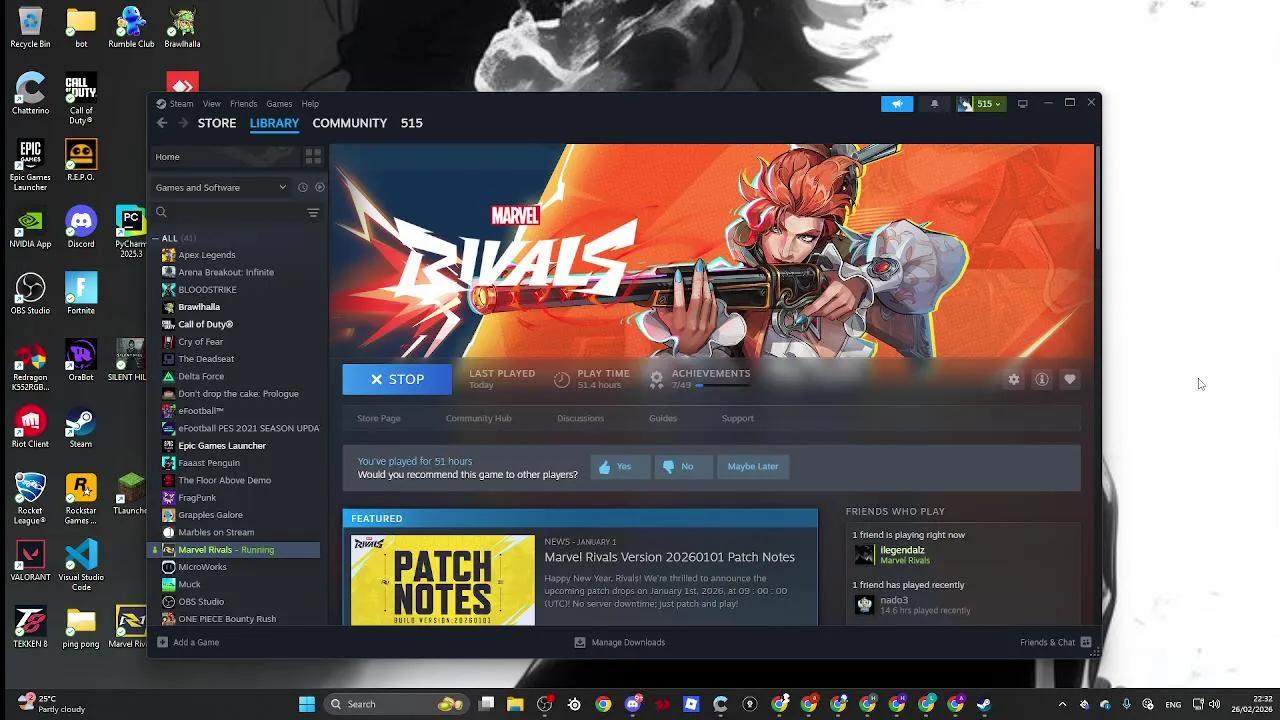Click the library search field
The height and width of the screenshot is (720, 1280).
click(x=228, y=212)
